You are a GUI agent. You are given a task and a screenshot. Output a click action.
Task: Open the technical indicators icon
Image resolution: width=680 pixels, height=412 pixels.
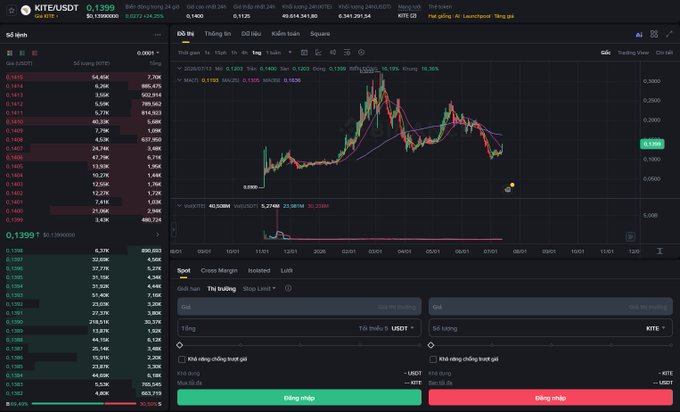318,52
